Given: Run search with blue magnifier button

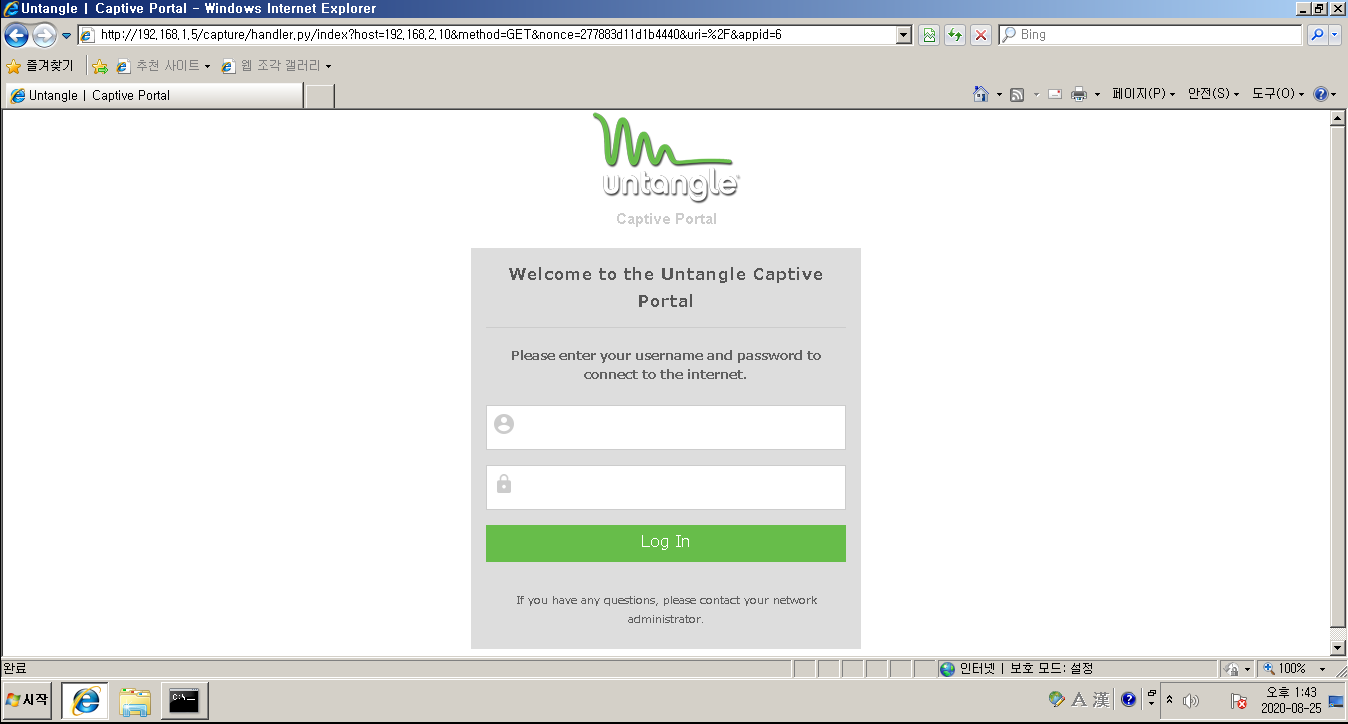Looking at the screenshot, I should point(1317,35).
